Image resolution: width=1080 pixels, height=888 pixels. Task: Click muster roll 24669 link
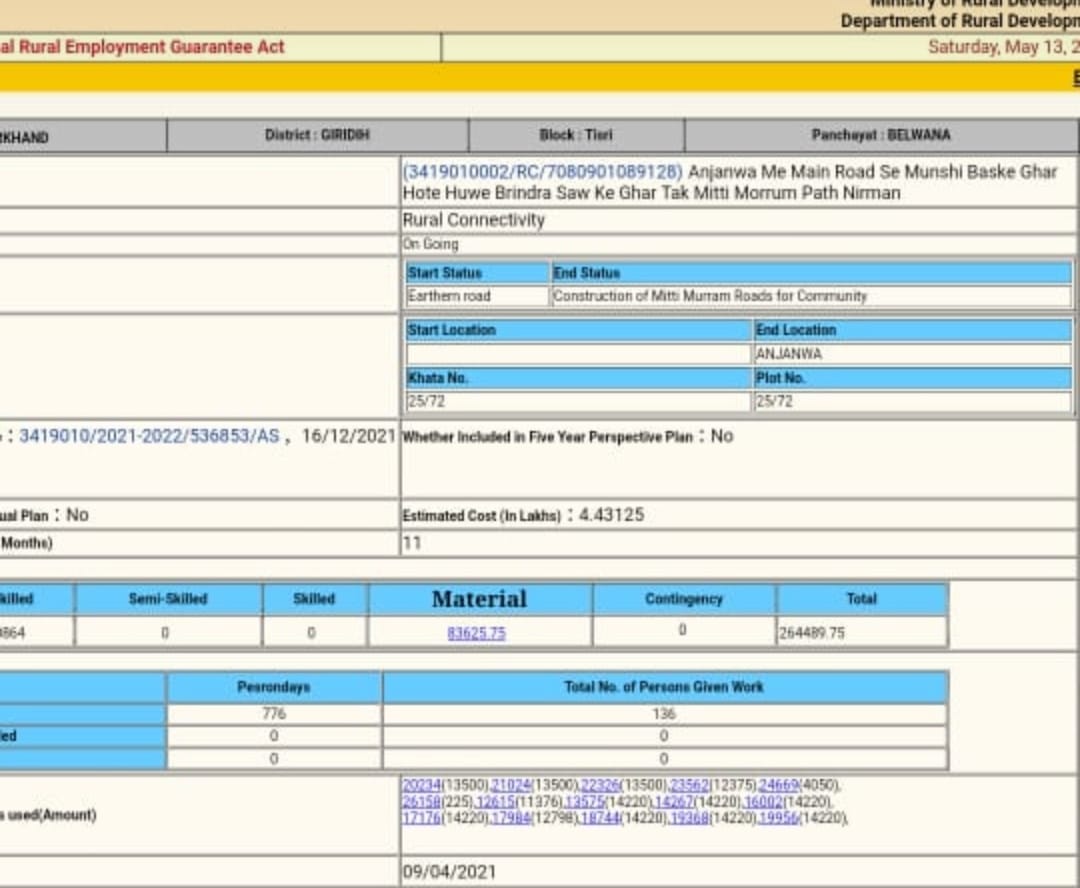778,785
